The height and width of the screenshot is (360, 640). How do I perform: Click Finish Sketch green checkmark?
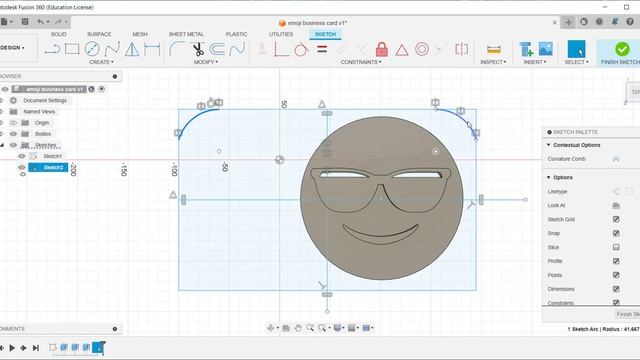tap(622, 49)
